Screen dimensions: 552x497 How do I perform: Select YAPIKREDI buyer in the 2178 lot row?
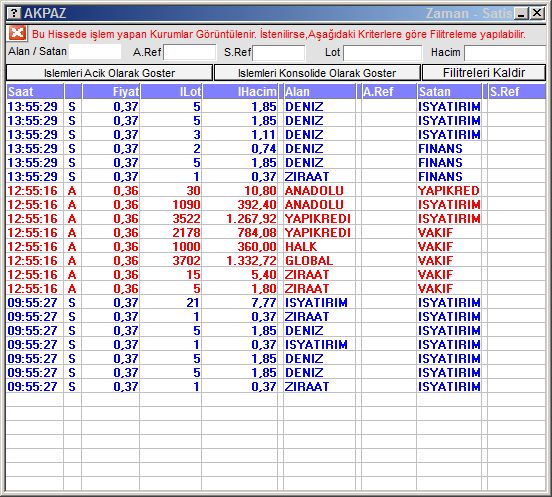coord(318,233)
